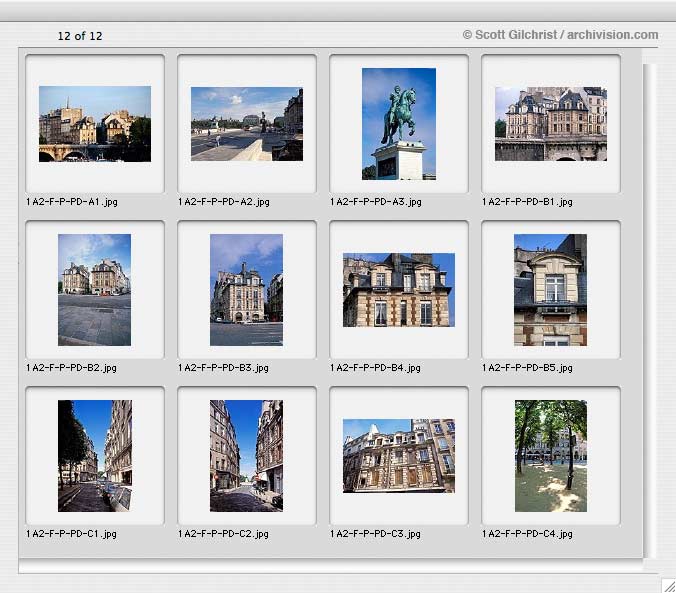Click the filename 1A2-F-P-PD-C4.jpg

pos(527,534)
